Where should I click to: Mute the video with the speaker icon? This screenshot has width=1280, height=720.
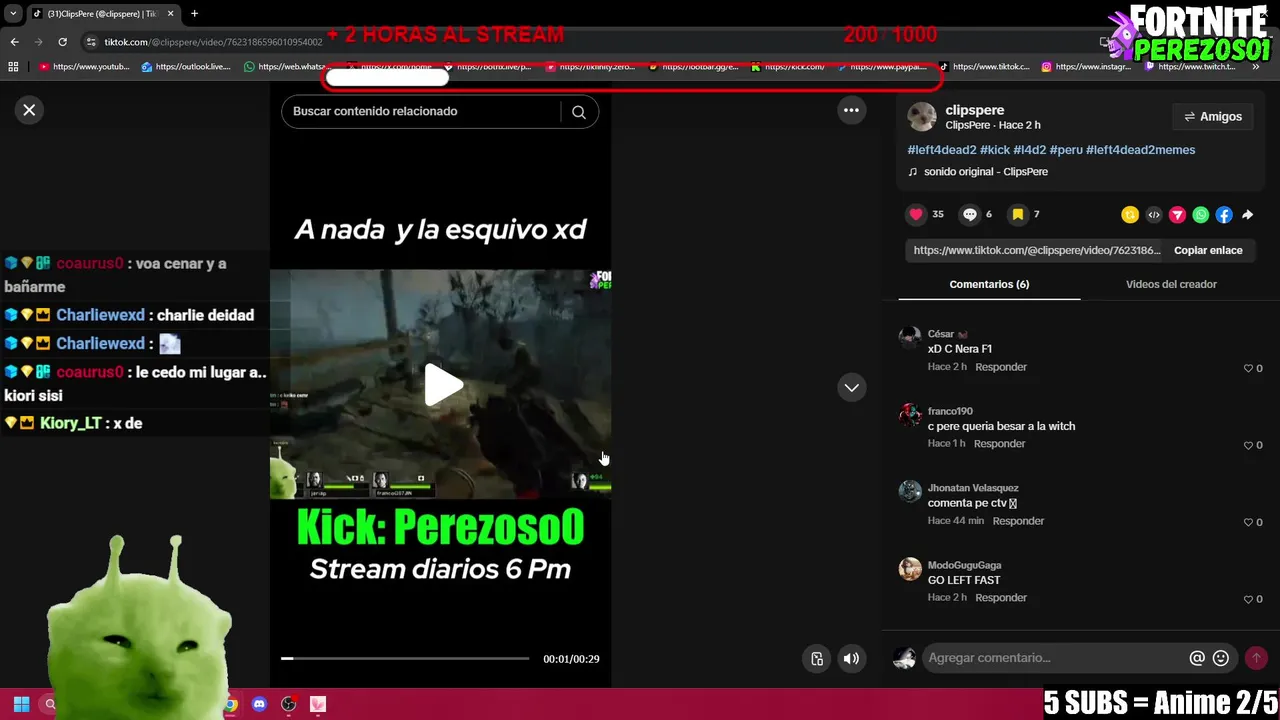(851, 658)
